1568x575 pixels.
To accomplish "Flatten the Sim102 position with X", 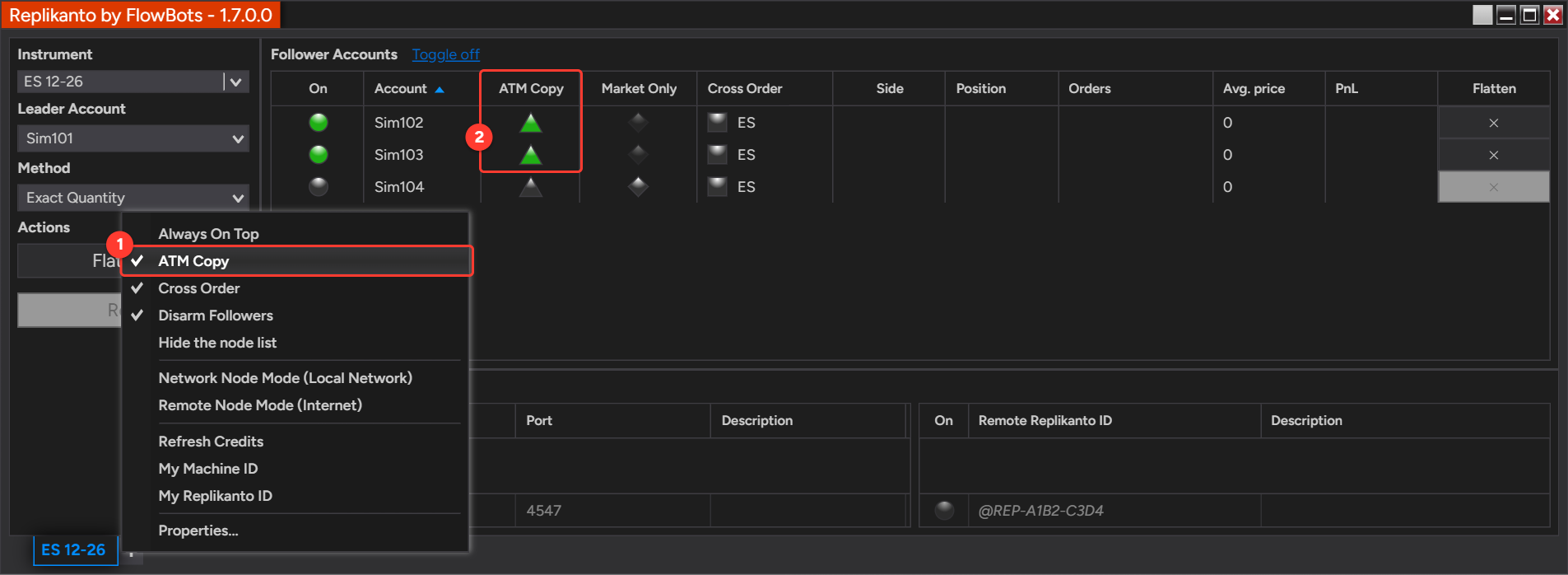I will (1493, 123).
